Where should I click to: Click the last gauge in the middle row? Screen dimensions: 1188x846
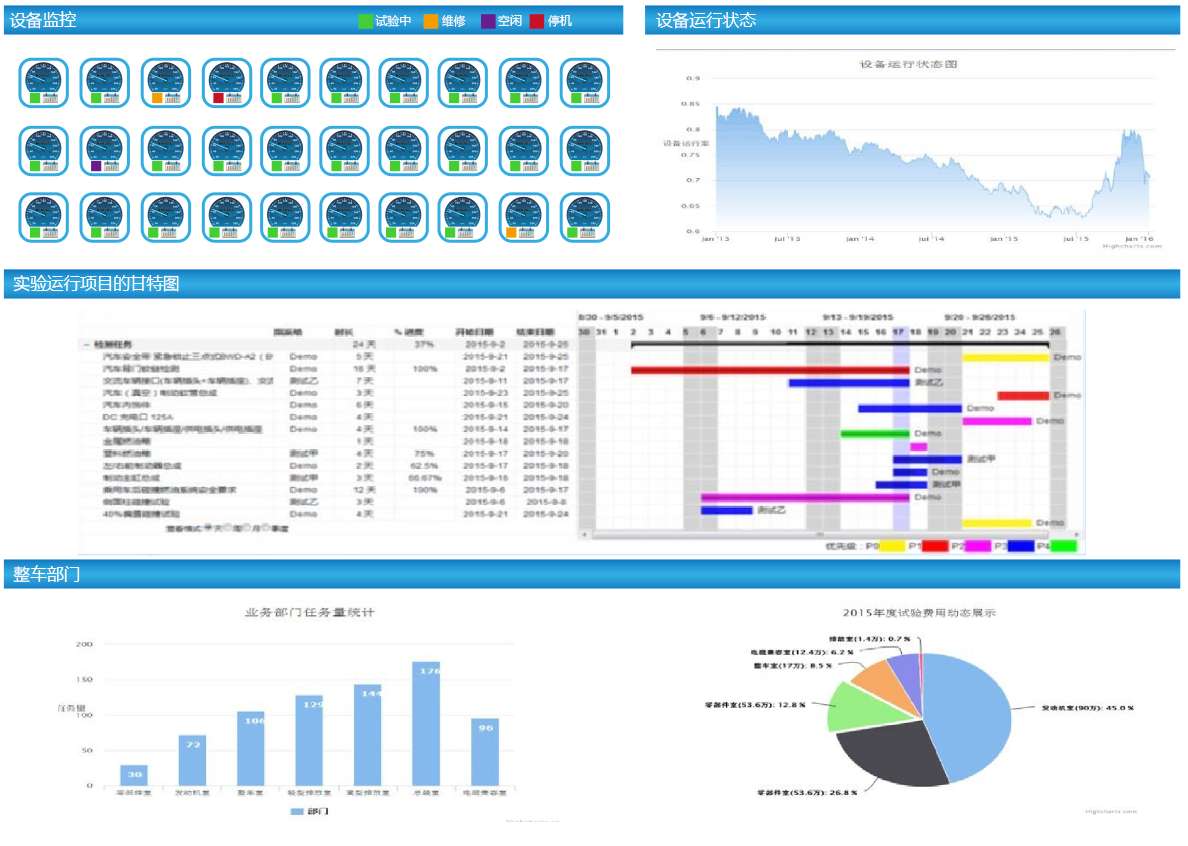coord(584,151)
